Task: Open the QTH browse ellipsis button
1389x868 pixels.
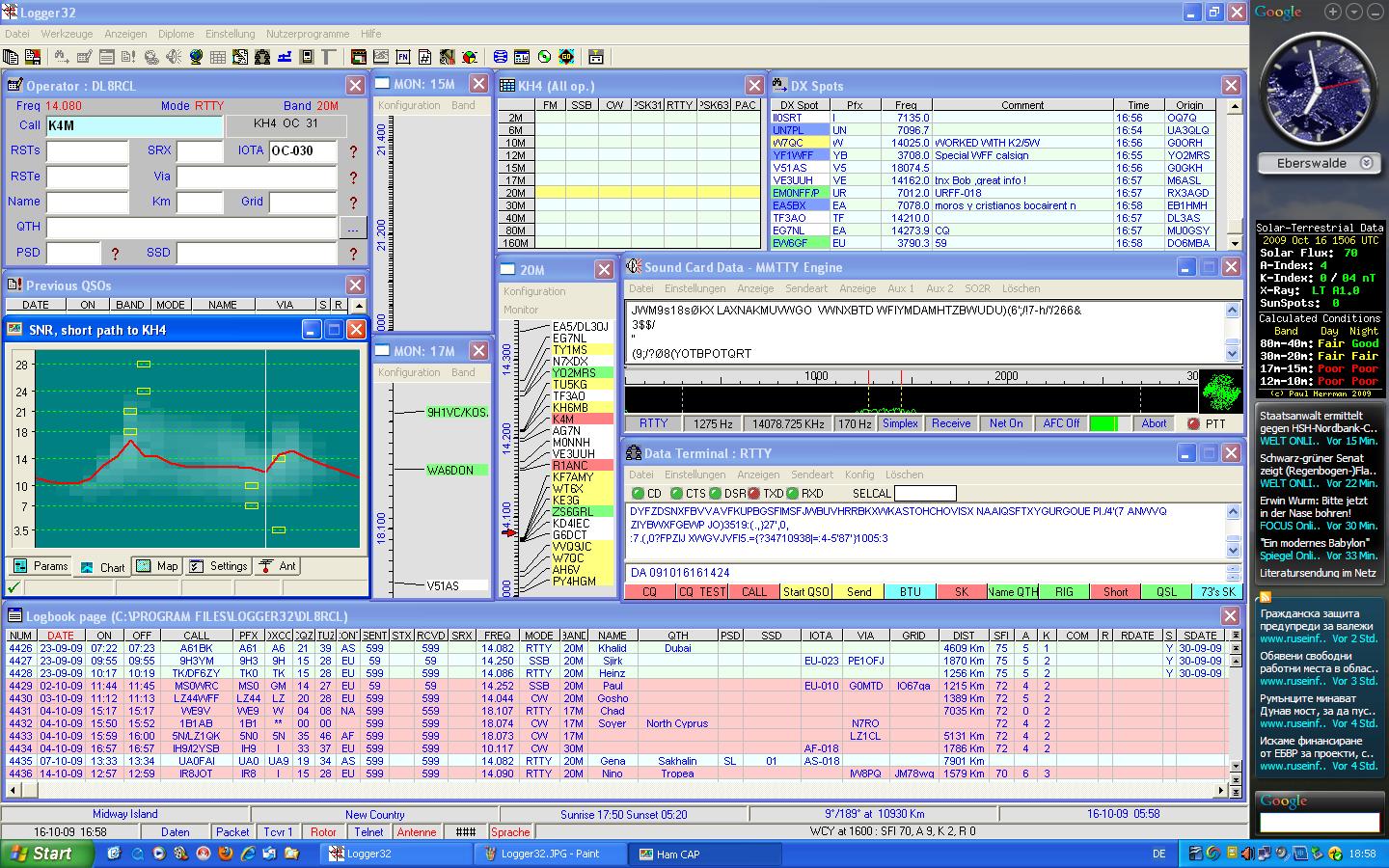Action: coord(352,229)
